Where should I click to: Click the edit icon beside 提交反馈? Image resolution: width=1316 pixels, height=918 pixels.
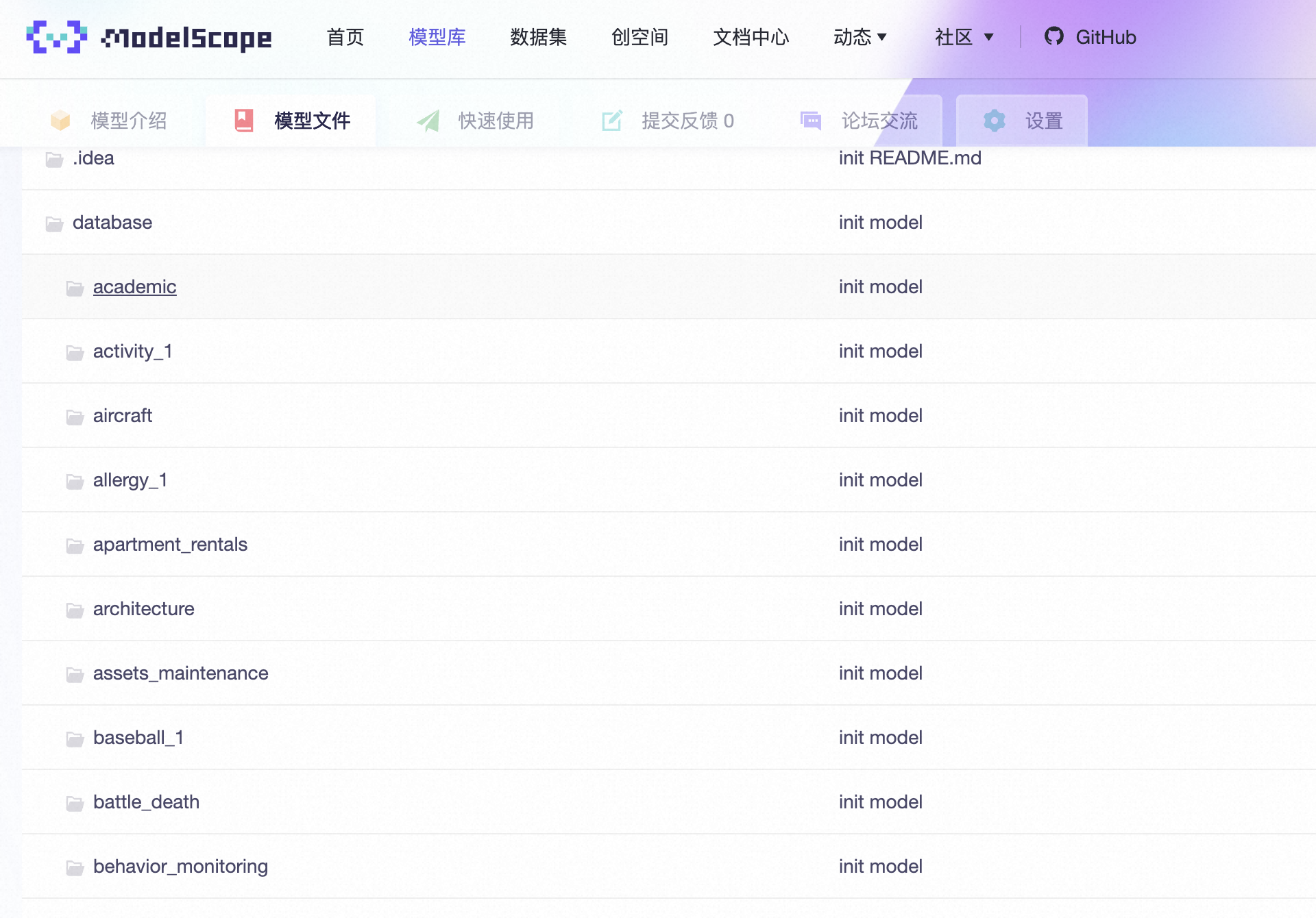(x=612, y=121)
